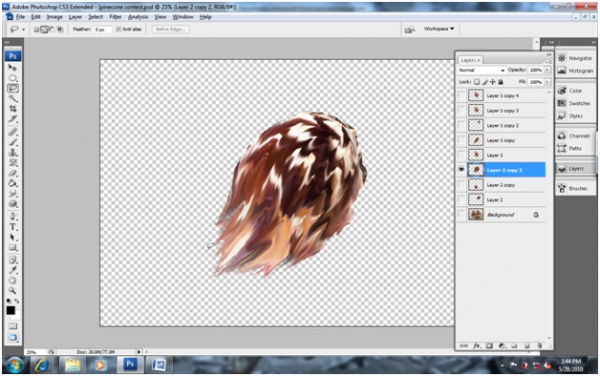Viewport: 600px width, 376px height.
Task: Click the black foreground color swatch
Action: click(x=10, y=310)
